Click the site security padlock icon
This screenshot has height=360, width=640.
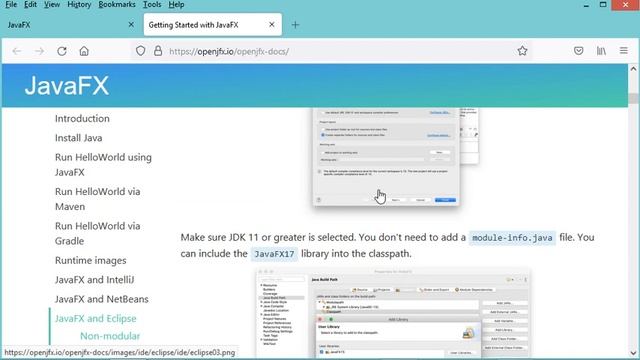(158, 51)
